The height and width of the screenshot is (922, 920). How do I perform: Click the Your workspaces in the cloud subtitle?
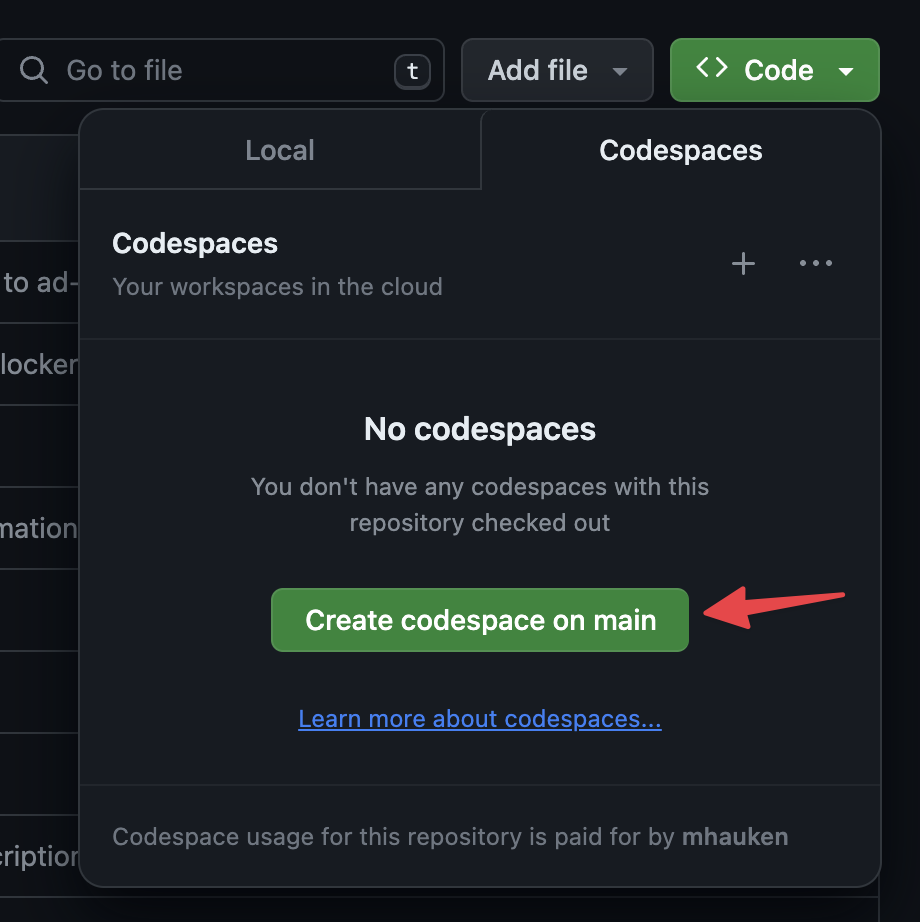(x=278, y=287)
